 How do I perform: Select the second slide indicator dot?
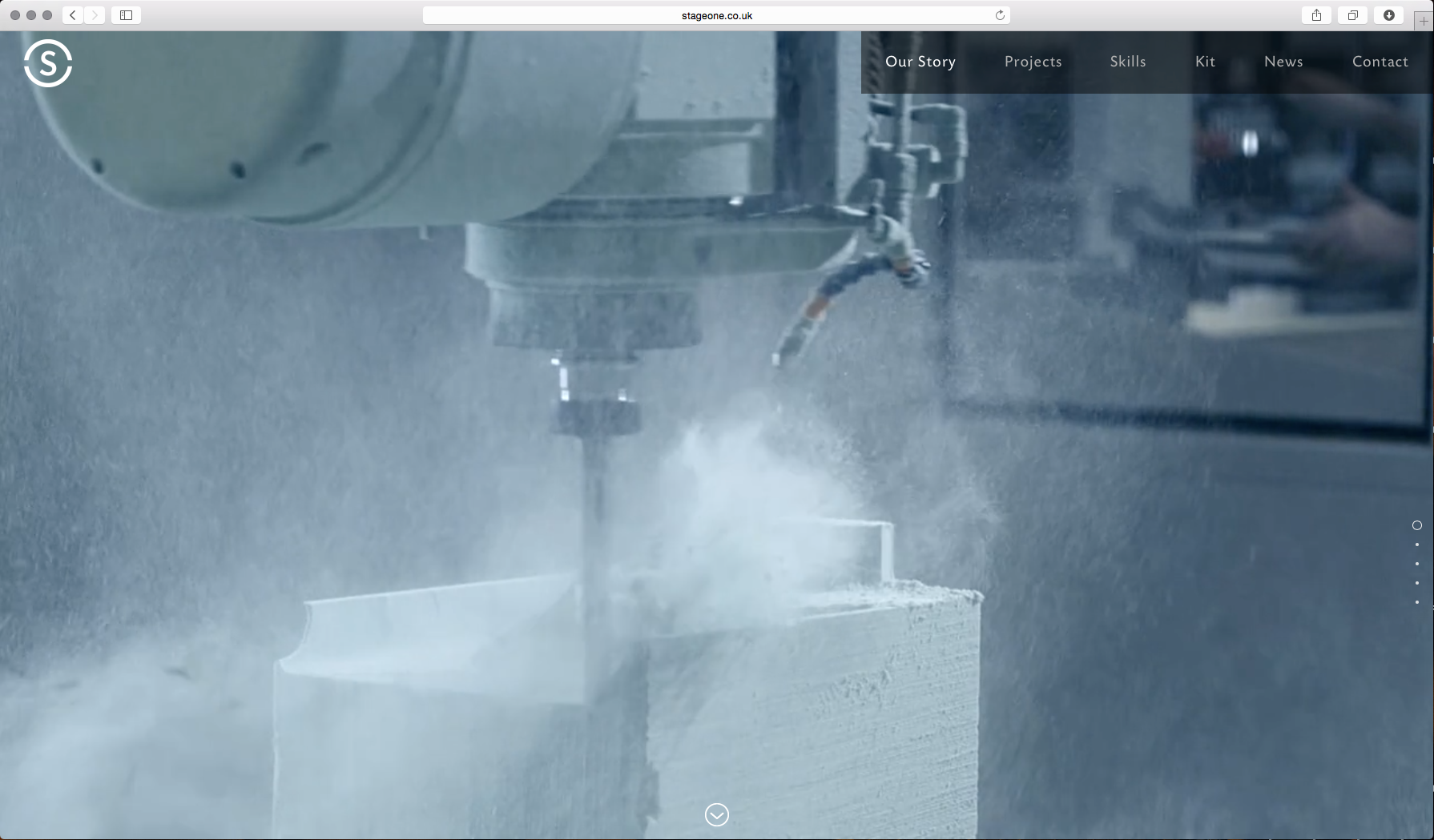tap(1417, 545)
